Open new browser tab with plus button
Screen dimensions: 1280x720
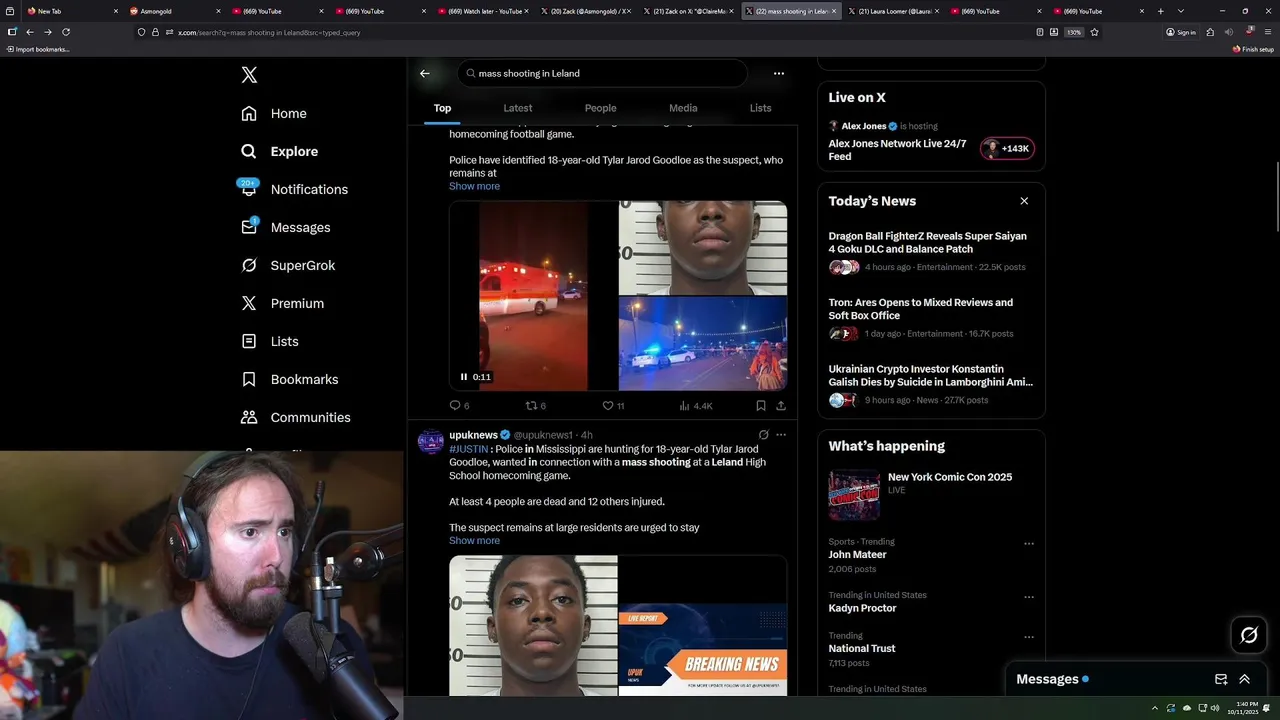pyautogui.click(x=1161, y=11)
